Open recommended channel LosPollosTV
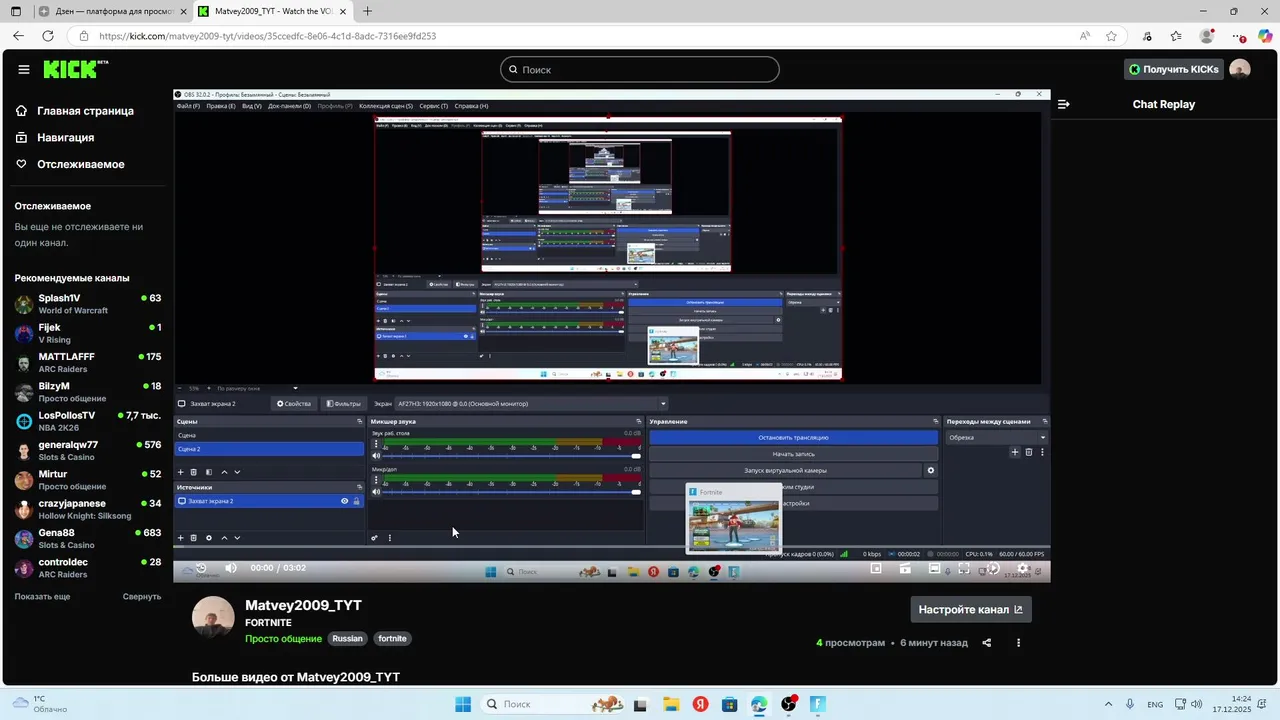 click(88, 421)
